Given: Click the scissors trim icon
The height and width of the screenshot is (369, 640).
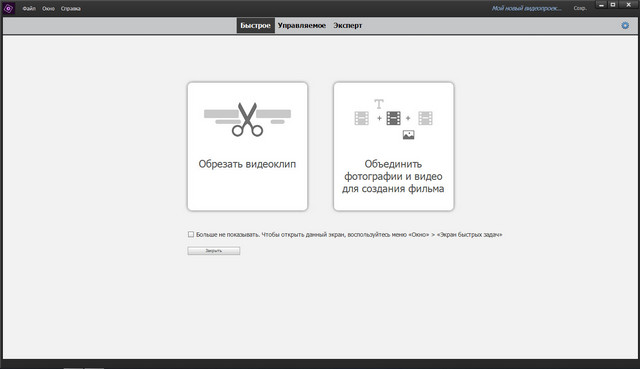Looking at the screenshot, I should [247, 119].
